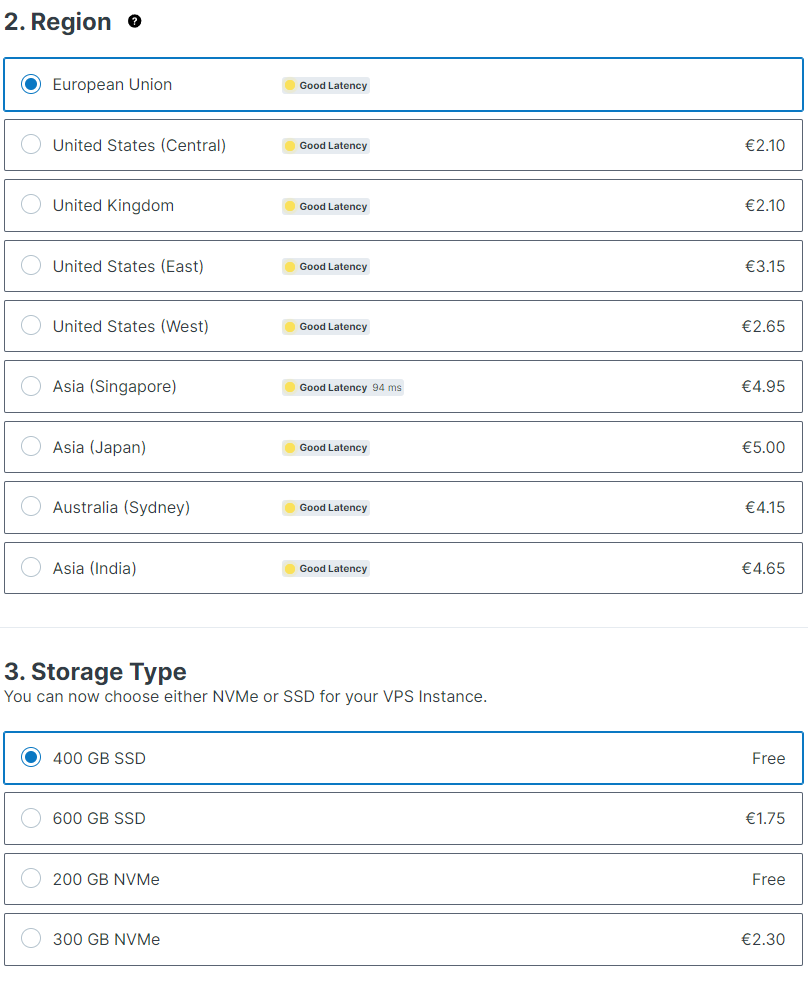Screen dimensions: 808x982
Task: Click the €1.75 price for 600 GB SSD
Action: (765, 818)
